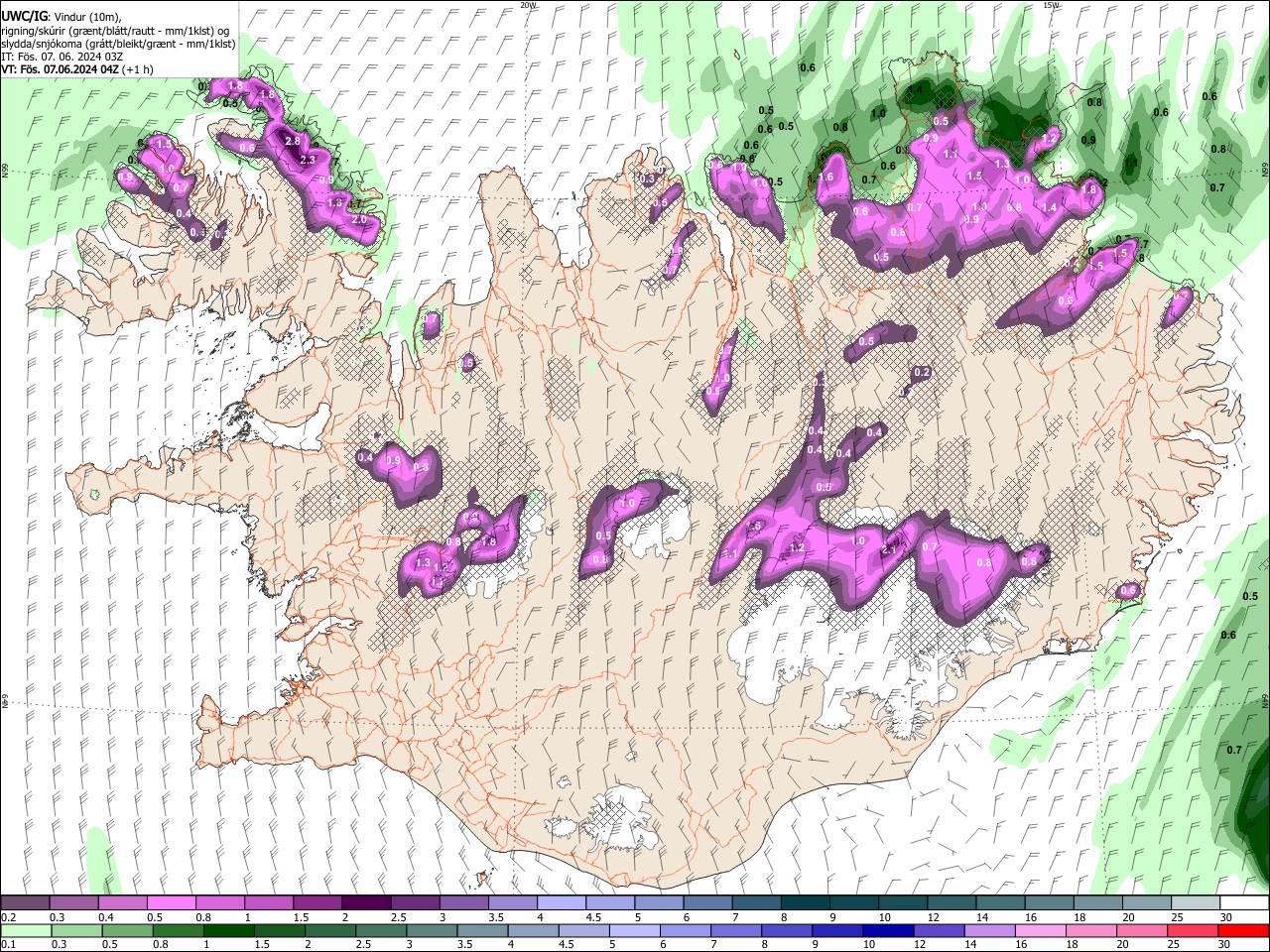Click the '2.8' snowfall value on the map

pyautogui.click(x=293, y=142)
